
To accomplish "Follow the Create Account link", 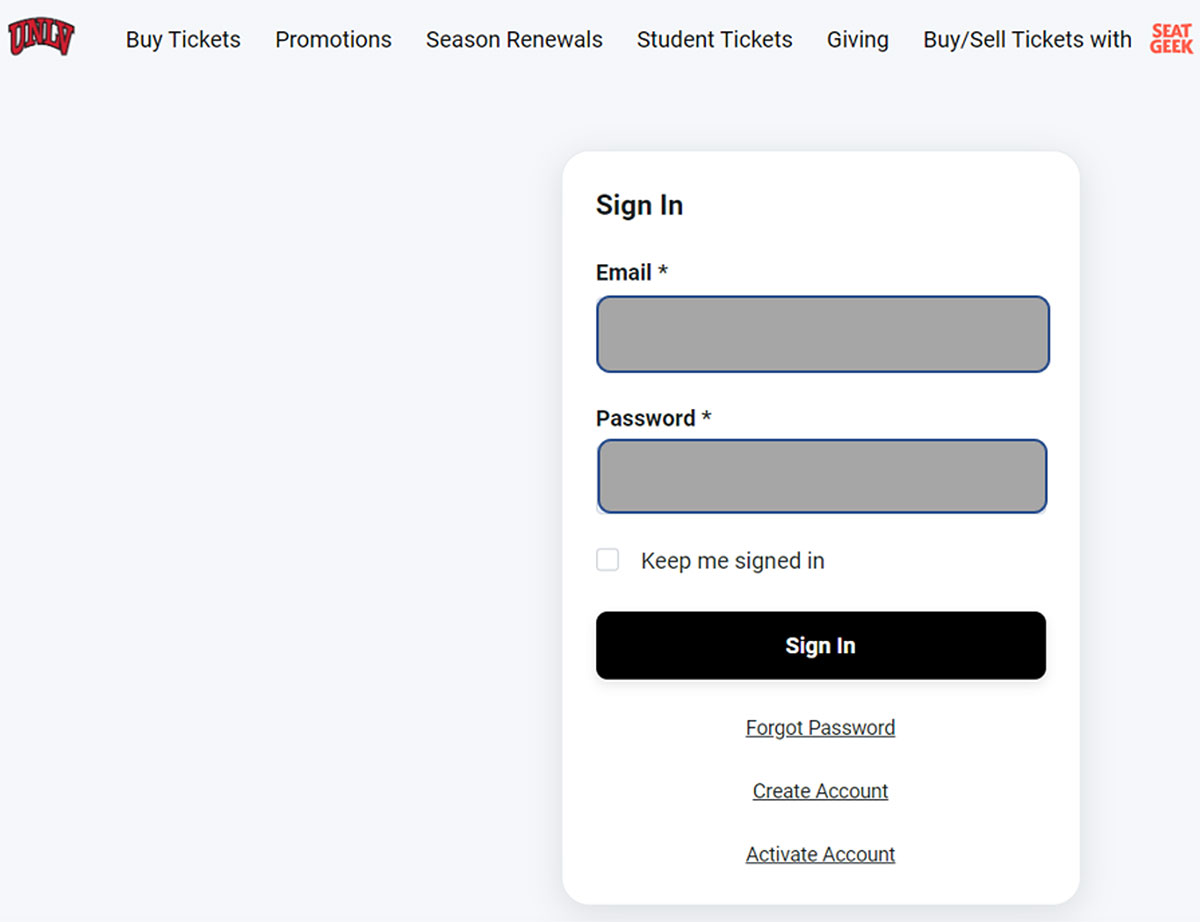I will tap(820, 791).
